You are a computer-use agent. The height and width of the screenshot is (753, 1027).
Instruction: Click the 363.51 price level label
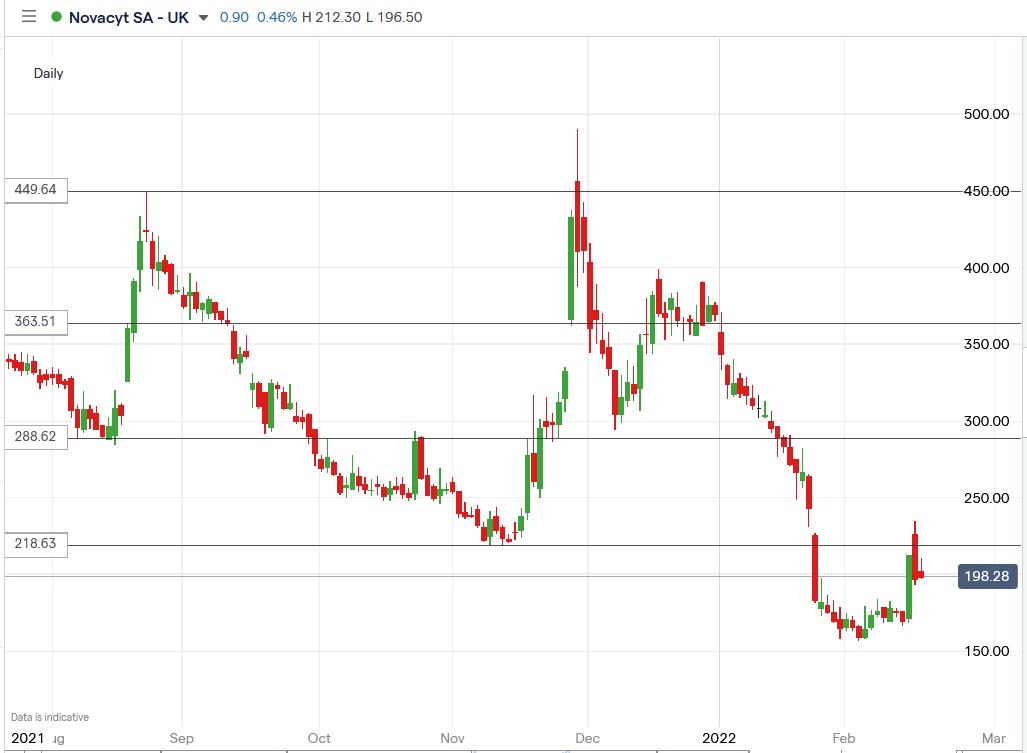[x=34, y=322]
